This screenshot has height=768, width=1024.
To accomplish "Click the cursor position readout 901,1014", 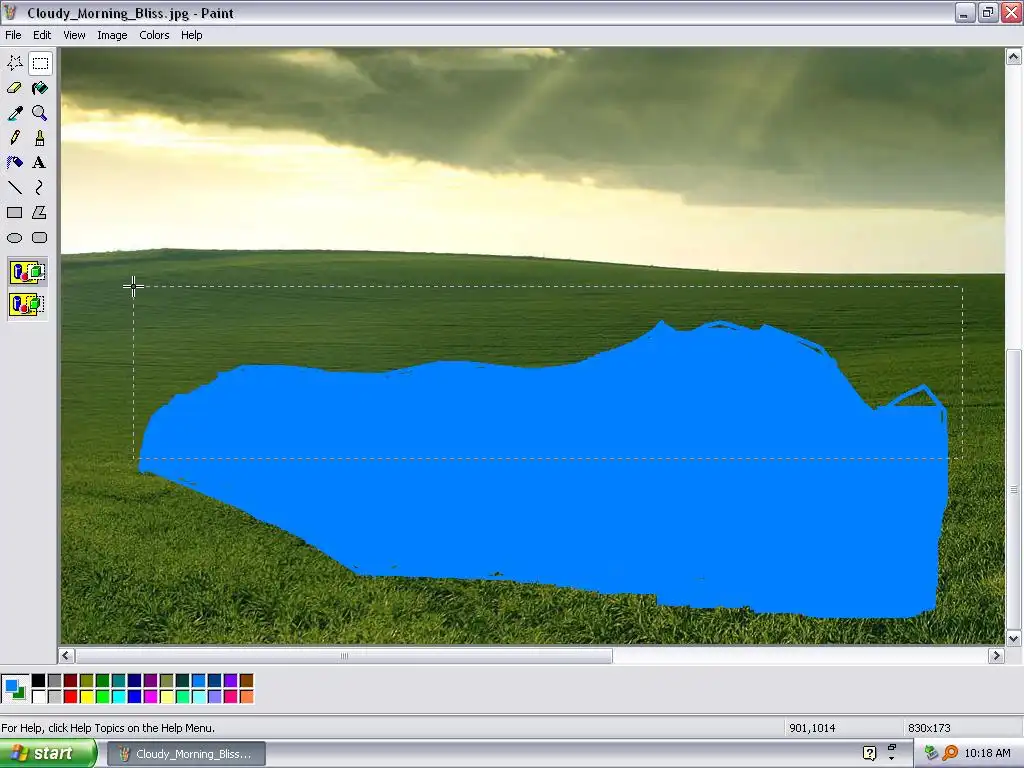I will coord(812,728).
